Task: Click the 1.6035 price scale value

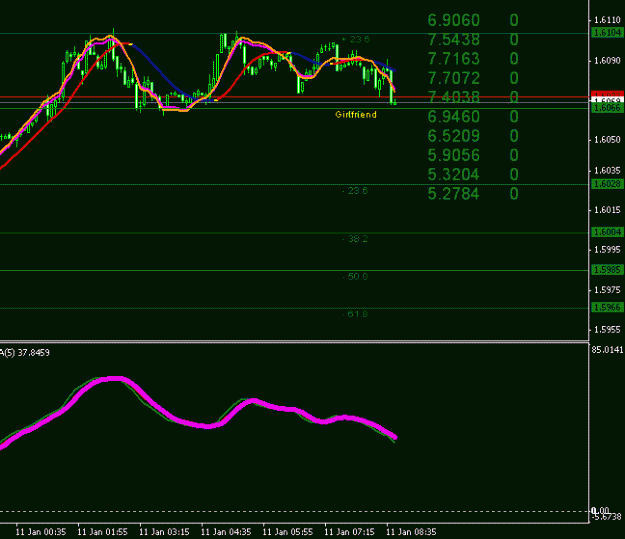Action: click(x=607, y=171)
